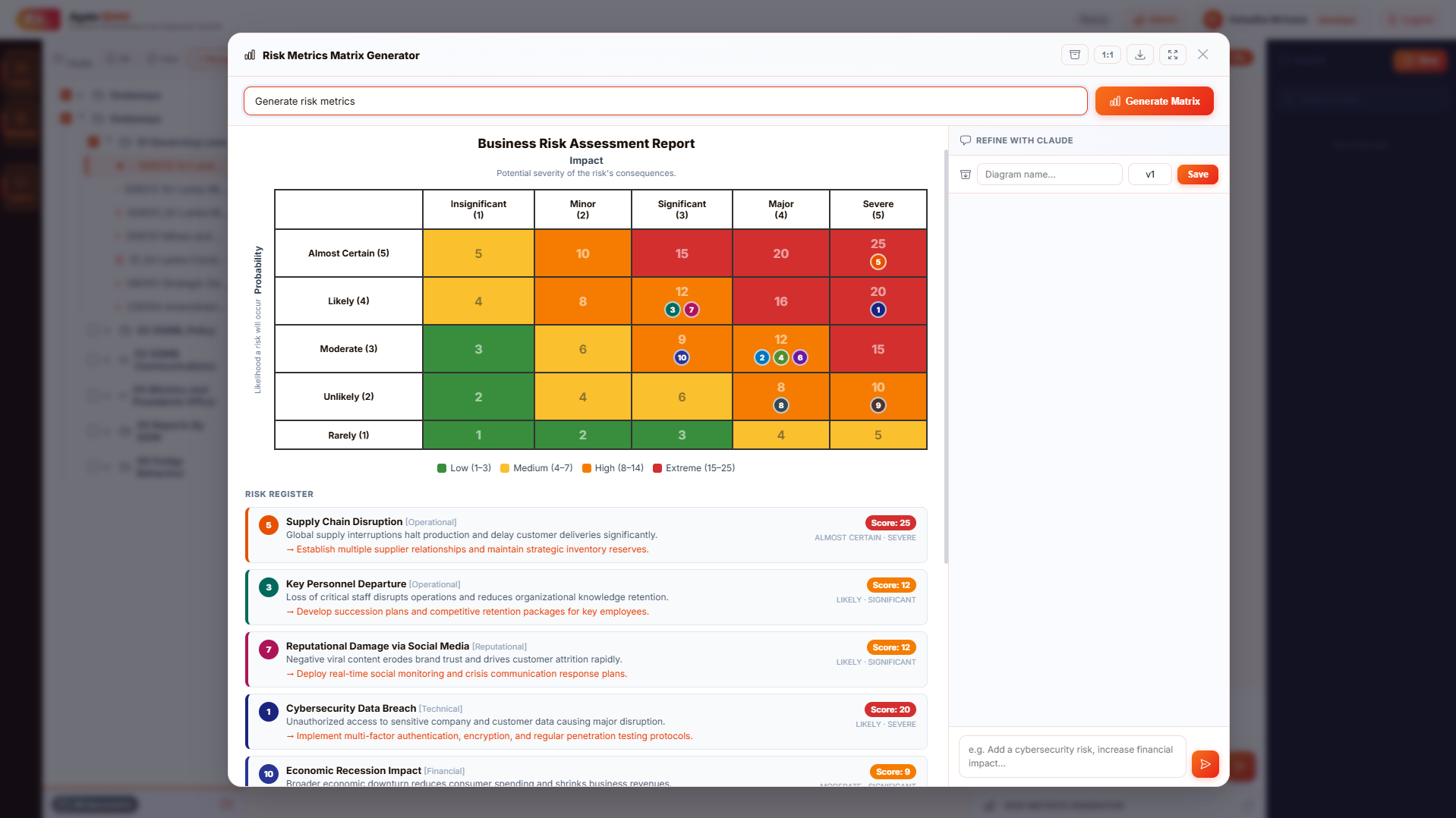The width and height of the screenshot is (1456, 818).
Task: Click the refine chat message box
Action: 1072,757
